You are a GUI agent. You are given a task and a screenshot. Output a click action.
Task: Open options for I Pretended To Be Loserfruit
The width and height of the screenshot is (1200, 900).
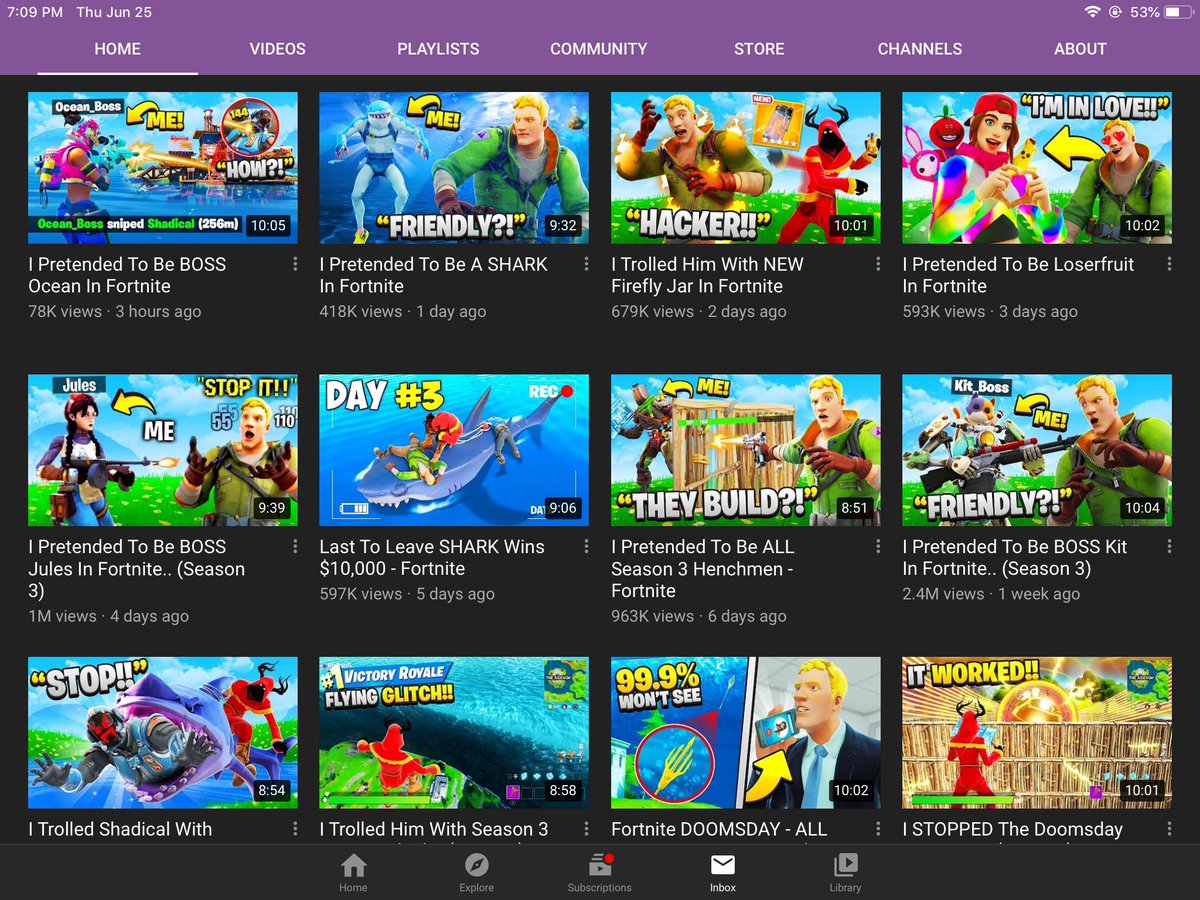pyautogui.click(x=1169, y=264)
